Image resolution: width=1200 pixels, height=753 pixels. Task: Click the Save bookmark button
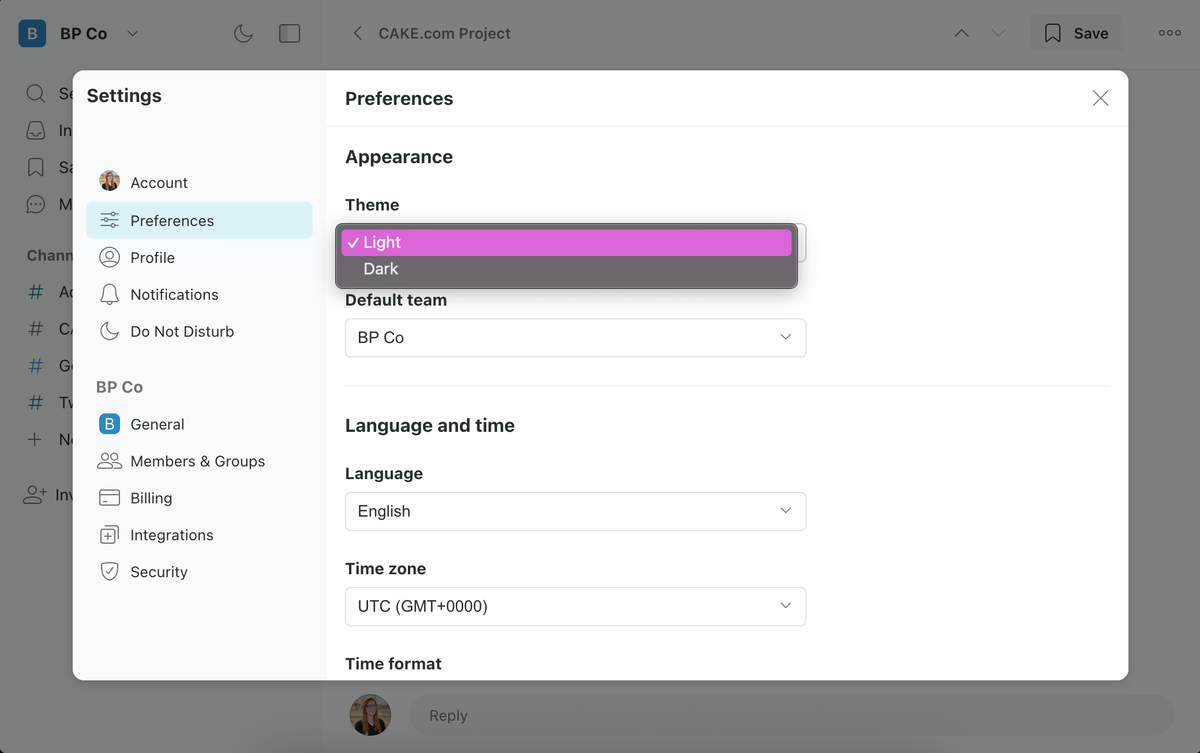[1076, 34]
